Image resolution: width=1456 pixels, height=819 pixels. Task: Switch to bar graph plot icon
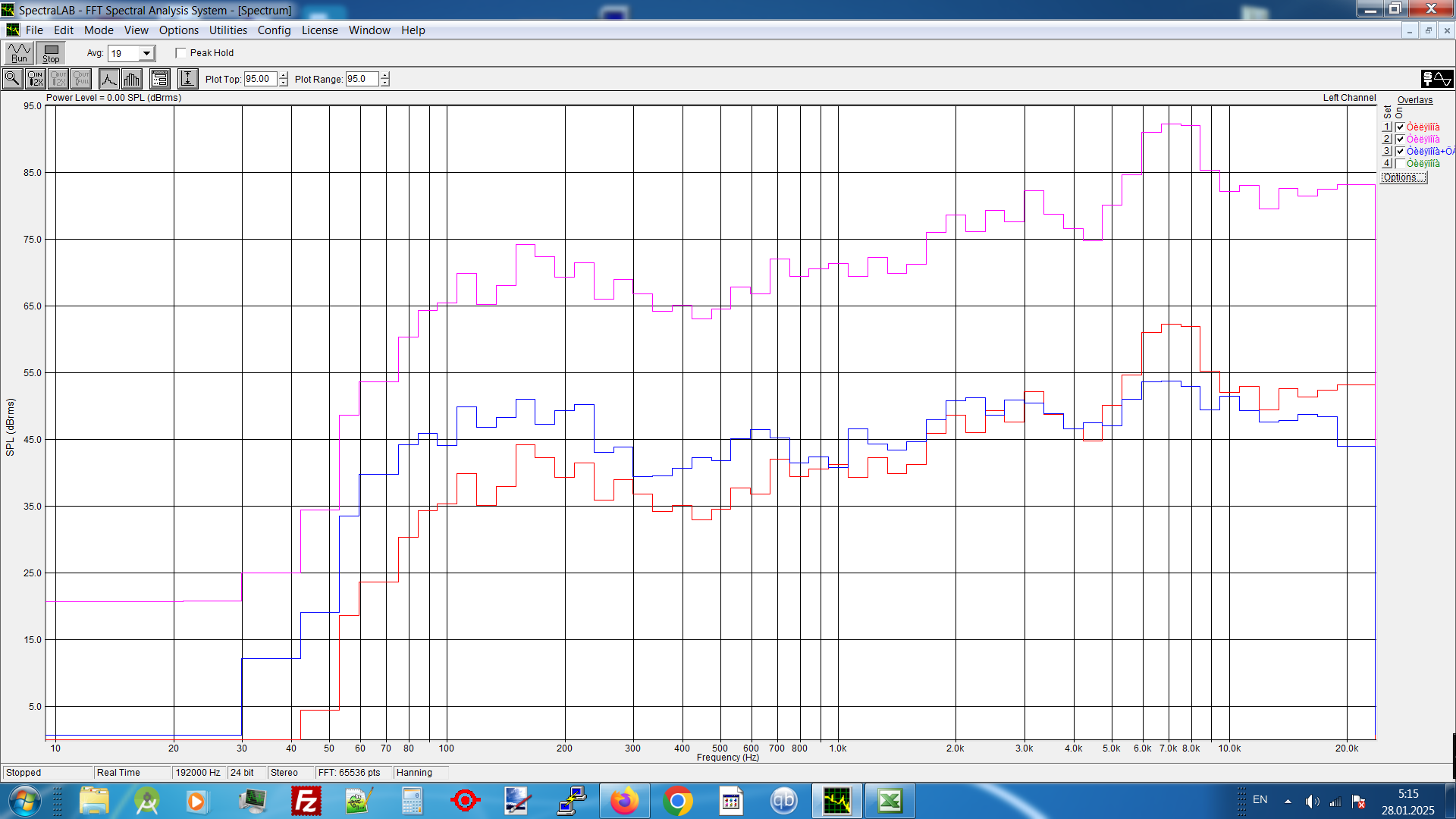132,78
